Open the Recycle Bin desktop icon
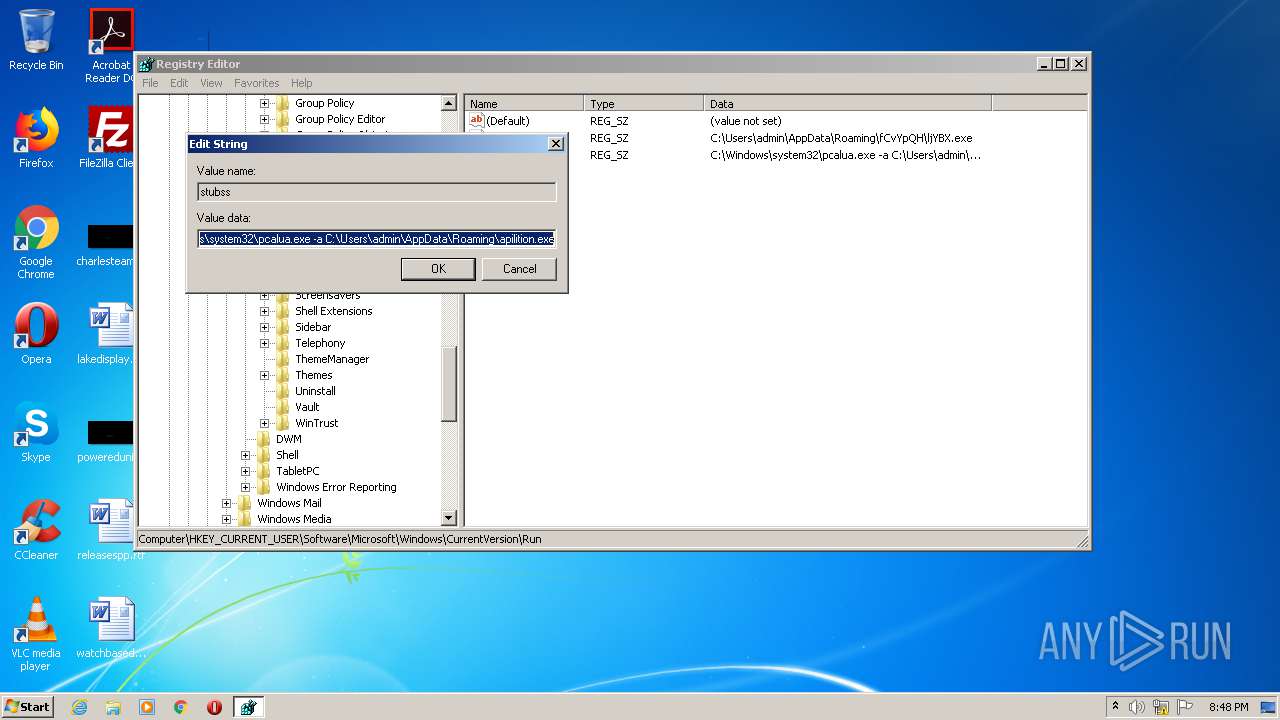 [36, 40]
